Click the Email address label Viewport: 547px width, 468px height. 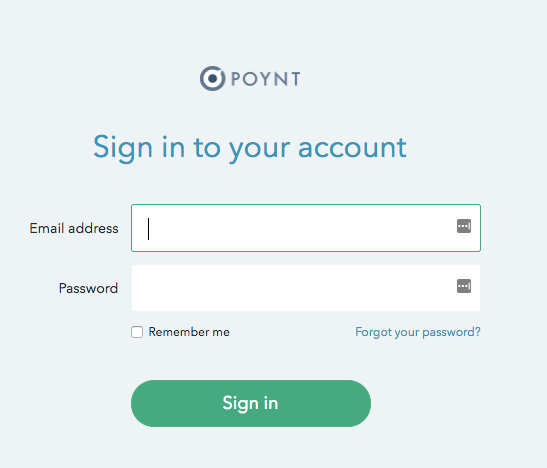(74, 228)
